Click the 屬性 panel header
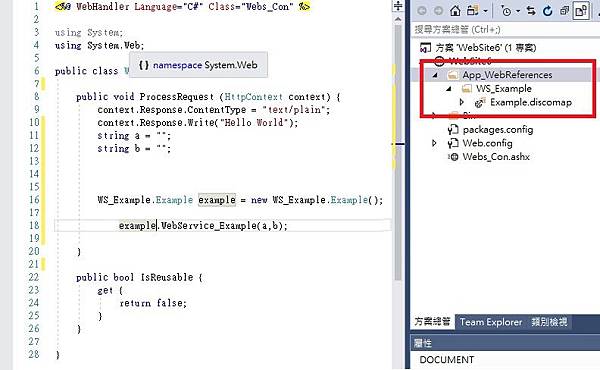The height and width of the screenshot is (370, 600). tap(505, 343)
